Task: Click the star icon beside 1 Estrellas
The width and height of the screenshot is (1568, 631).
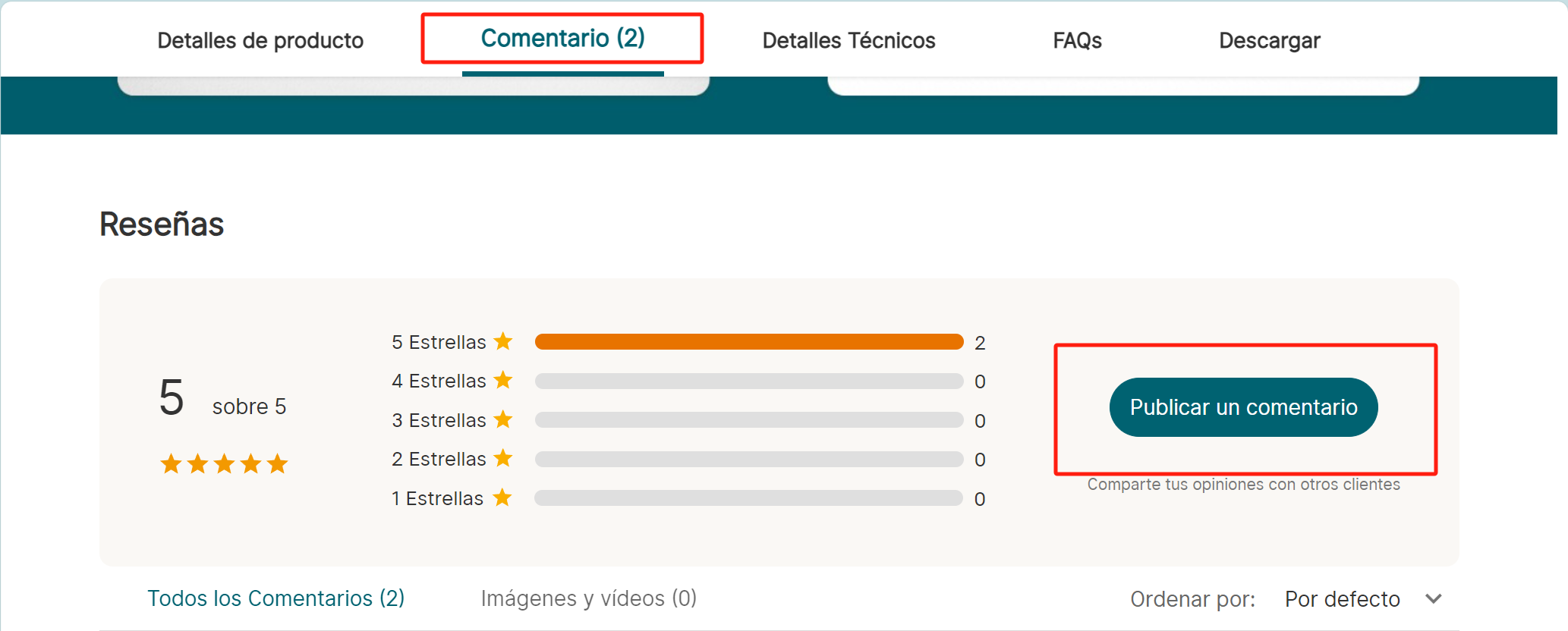Action: point(502,498)
